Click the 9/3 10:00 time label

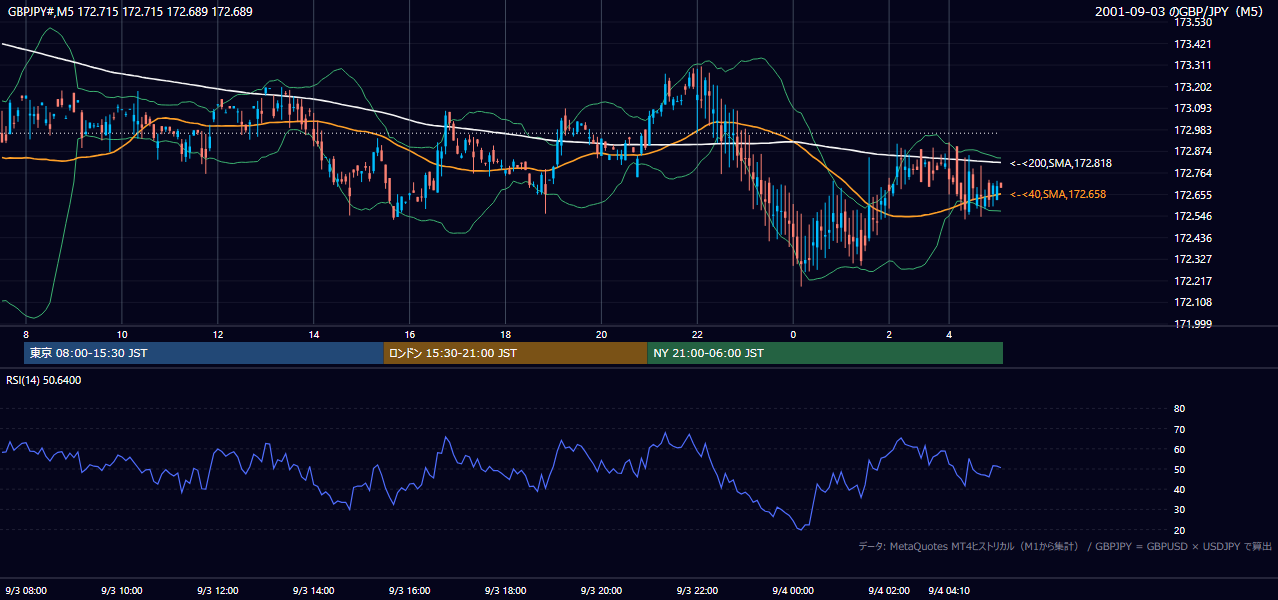[x=122, y=591]
